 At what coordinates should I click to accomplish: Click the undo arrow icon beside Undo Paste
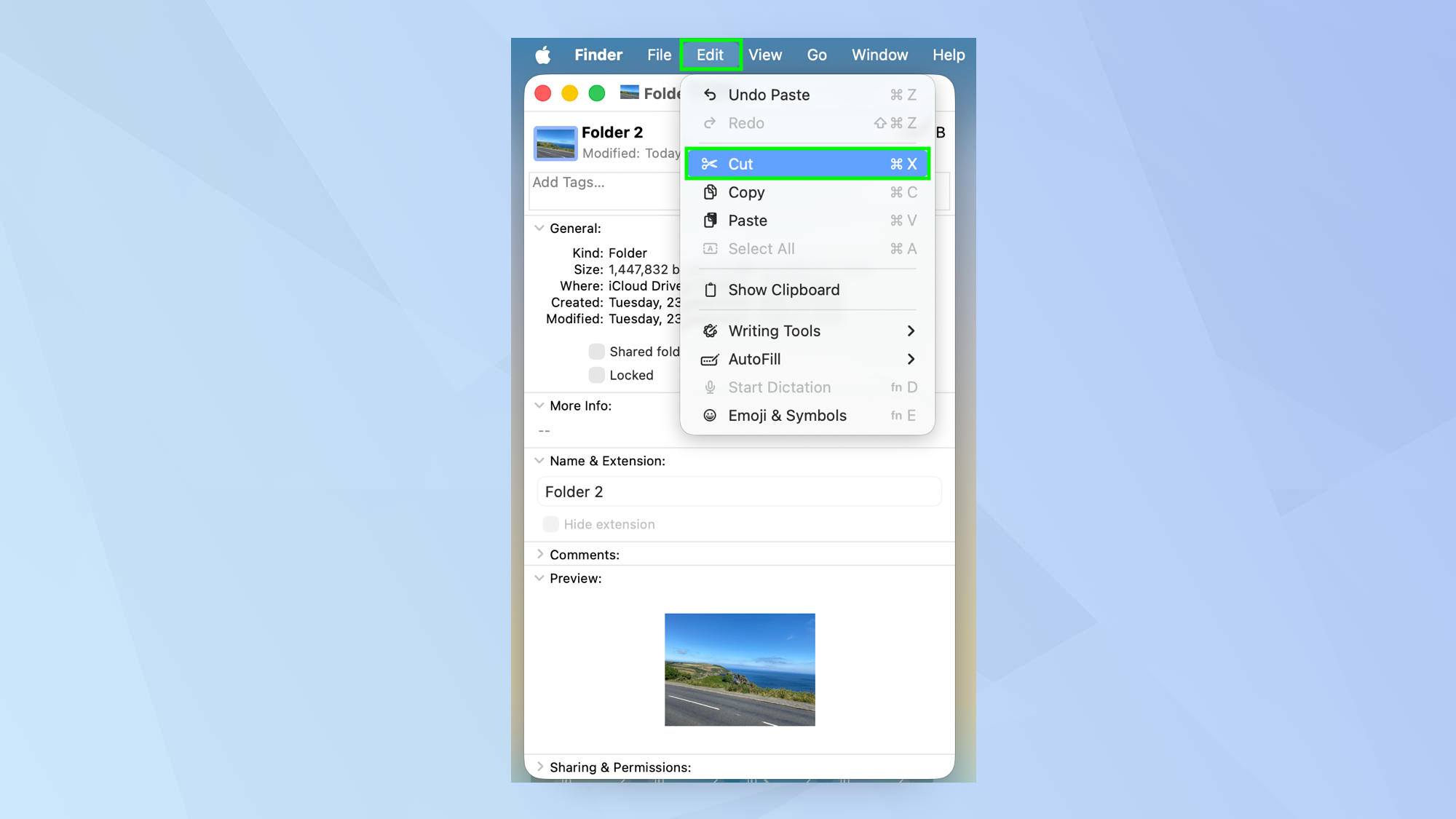[x=710, y=94]
